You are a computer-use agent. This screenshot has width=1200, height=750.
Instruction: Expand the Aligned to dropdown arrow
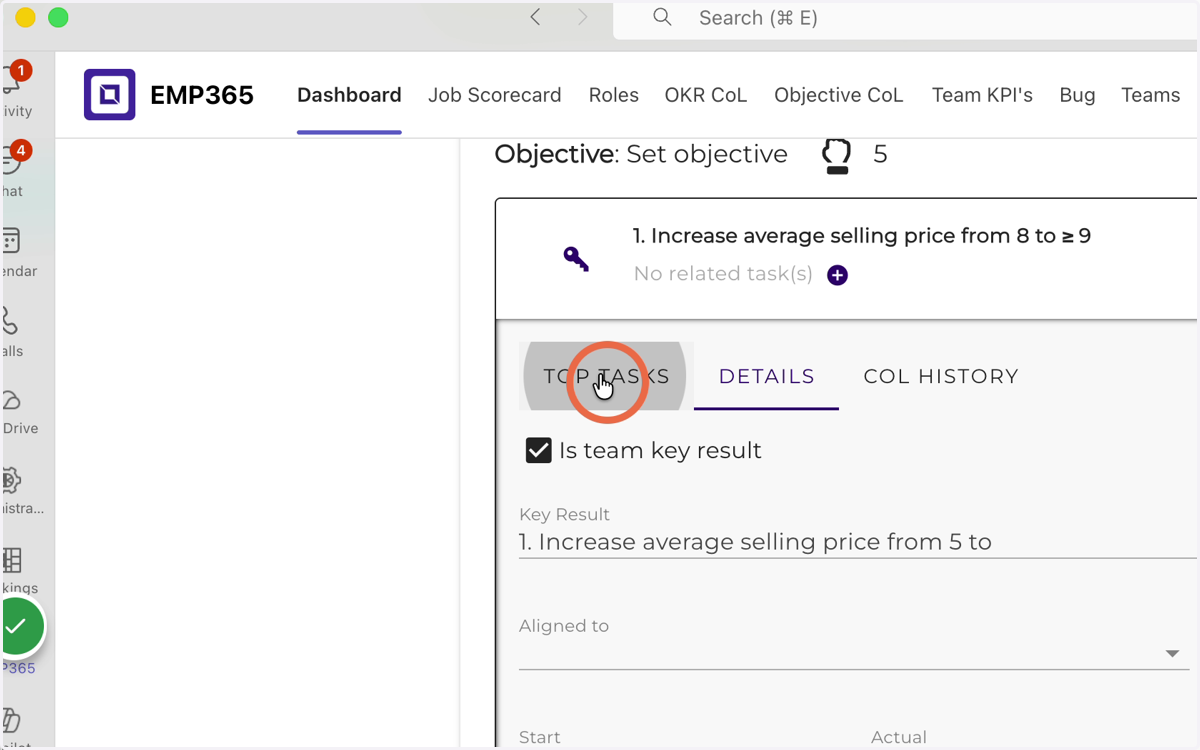[x=1172, y=654]
